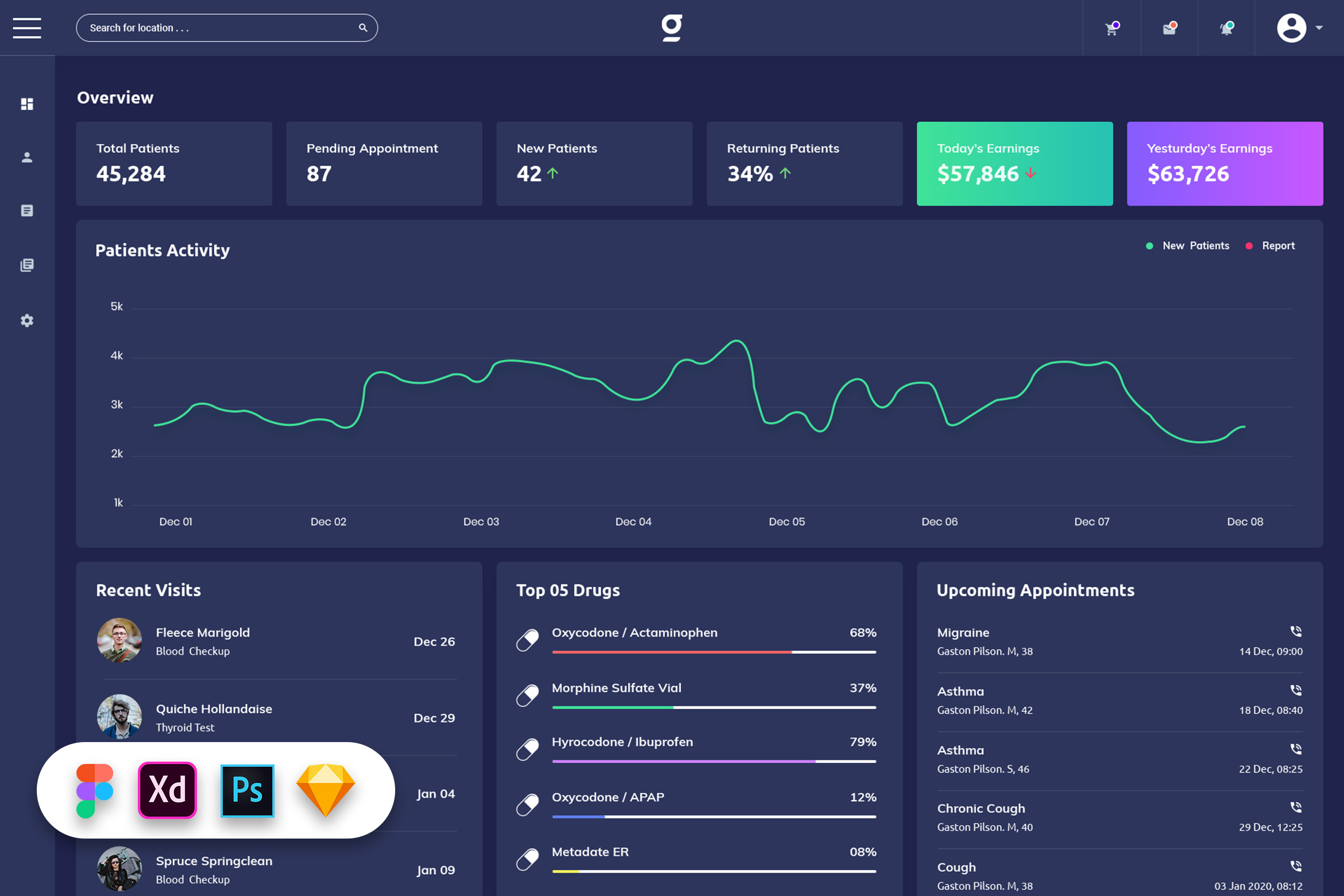Open the mail inbox icon
The height and width of the screenshot is (896, 1344).
(x=1169, y=29)
